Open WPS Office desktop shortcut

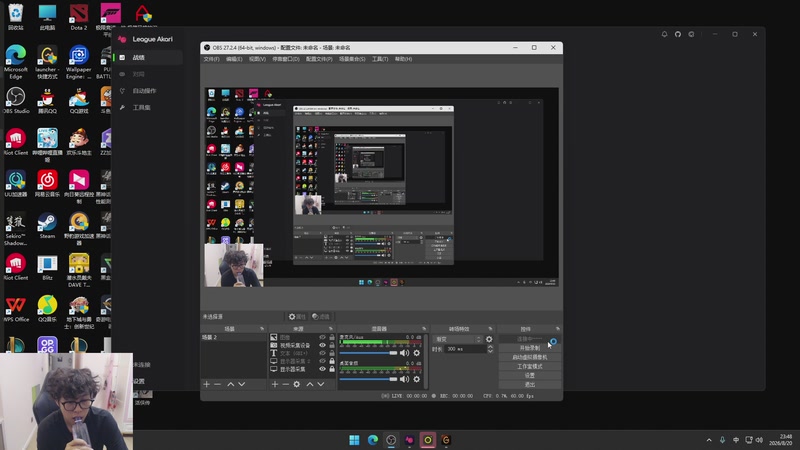[16, 309]
